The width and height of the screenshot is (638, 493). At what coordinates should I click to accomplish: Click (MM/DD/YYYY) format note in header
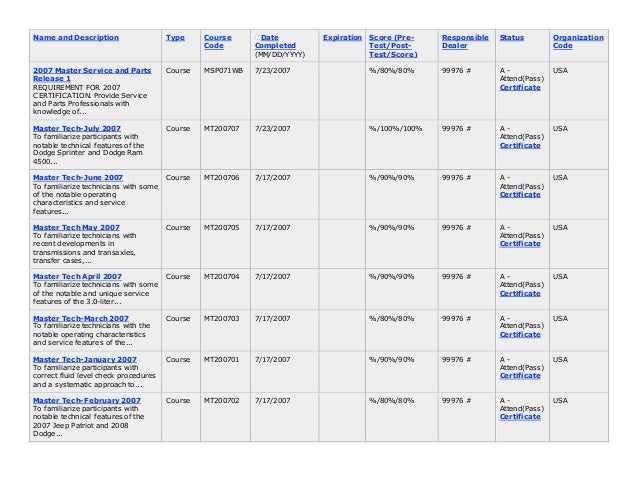coord(280,55)
